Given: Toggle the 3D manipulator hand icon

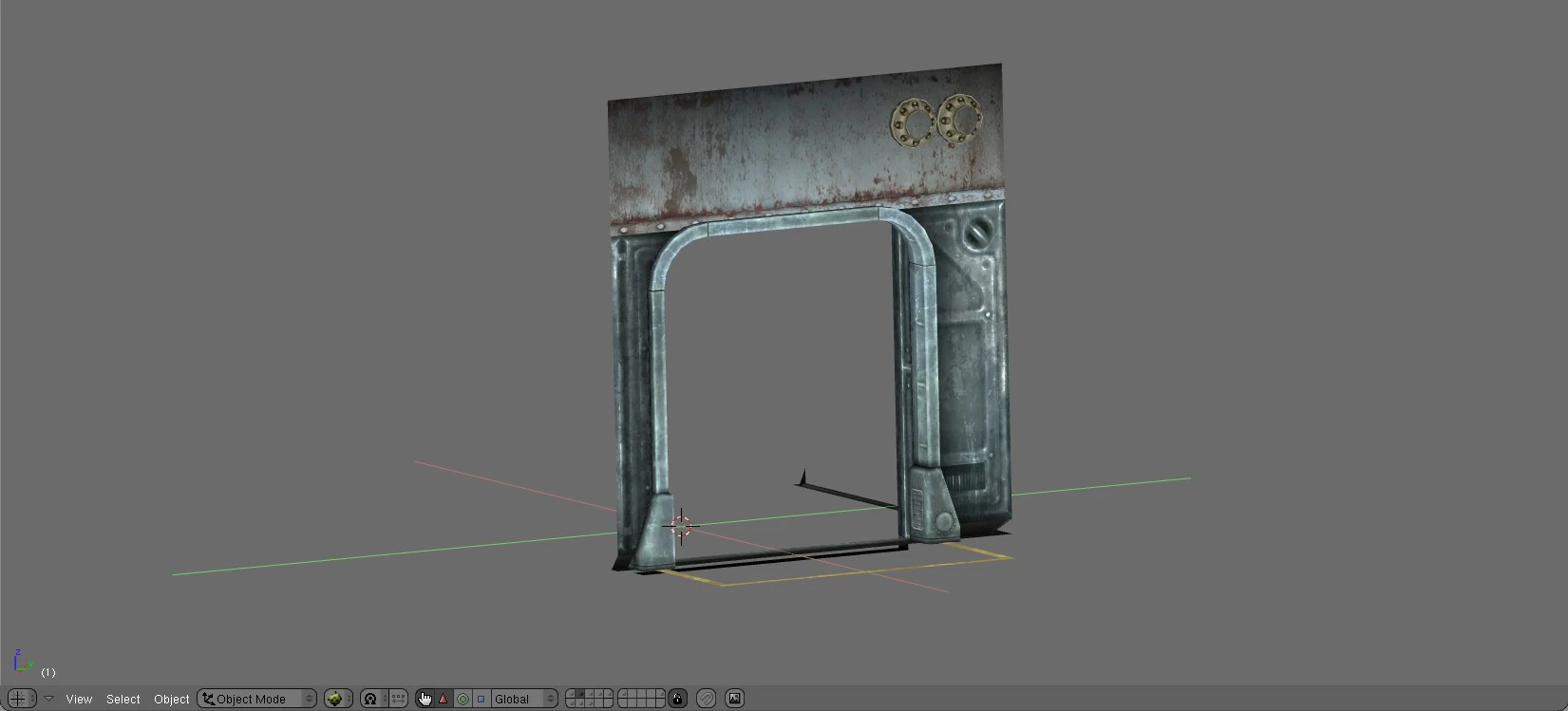Looking at the screenshot, I should tap(425, 699).
